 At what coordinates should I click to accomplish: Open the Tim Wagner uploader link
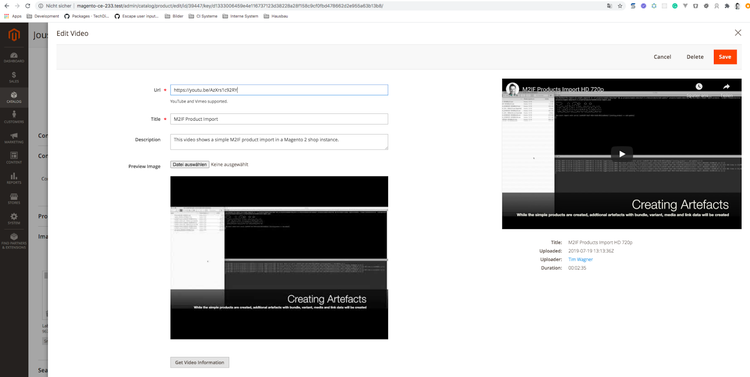(580, 259)
